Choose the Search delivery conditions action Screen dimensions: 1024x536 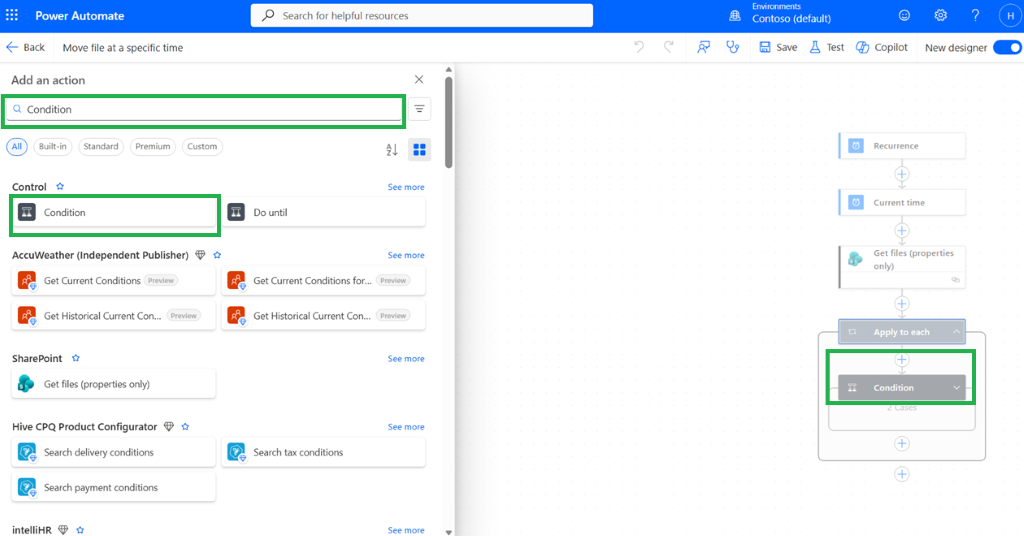[x=114, y=452]
